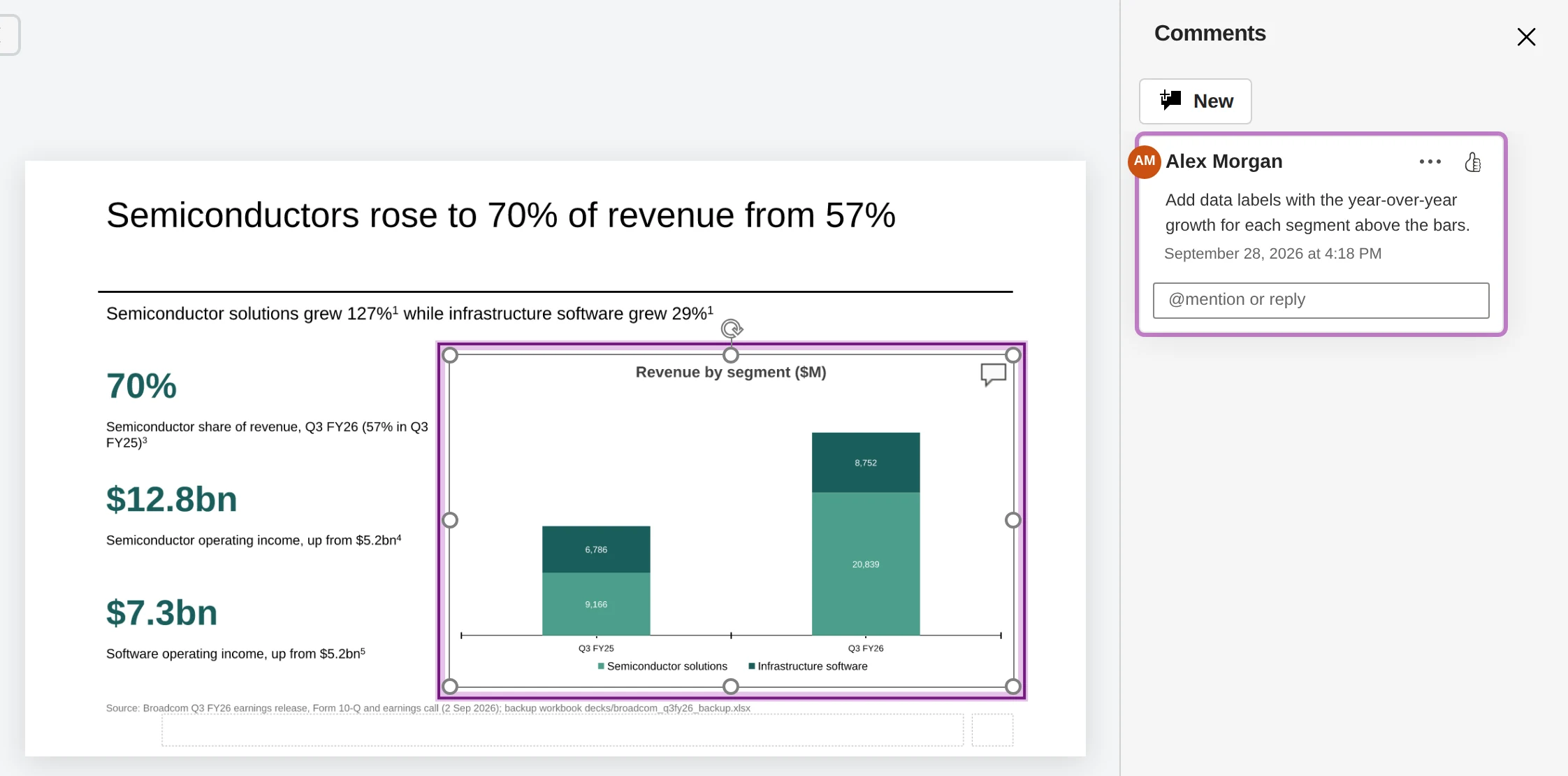Click the empty footer placeholder below the source
Screen dimensions: 1568x776
(x=562, y=730)
